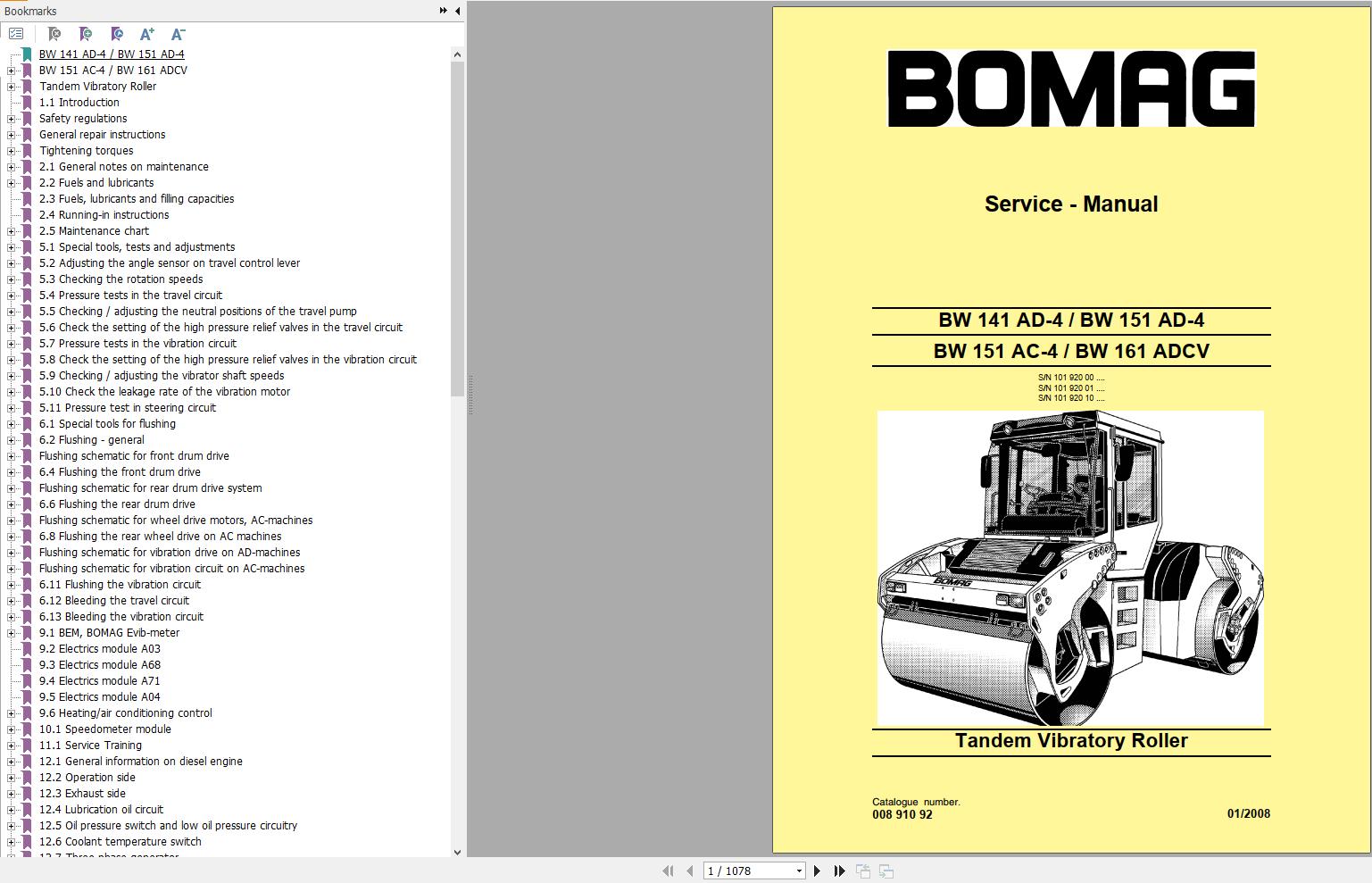Image resolution: width=1372 pixels, height=883 pixels.
Task: Open 2.3 Fuels, lubricants and filling capacities
Action: [x=137, y=199]
